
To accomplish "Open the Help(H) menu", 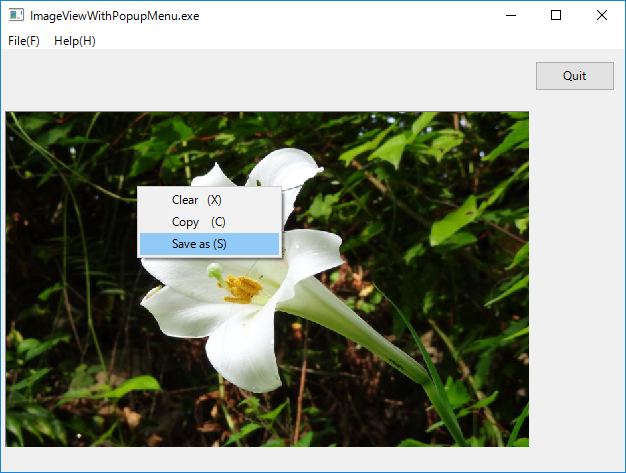I will point(75,41).
